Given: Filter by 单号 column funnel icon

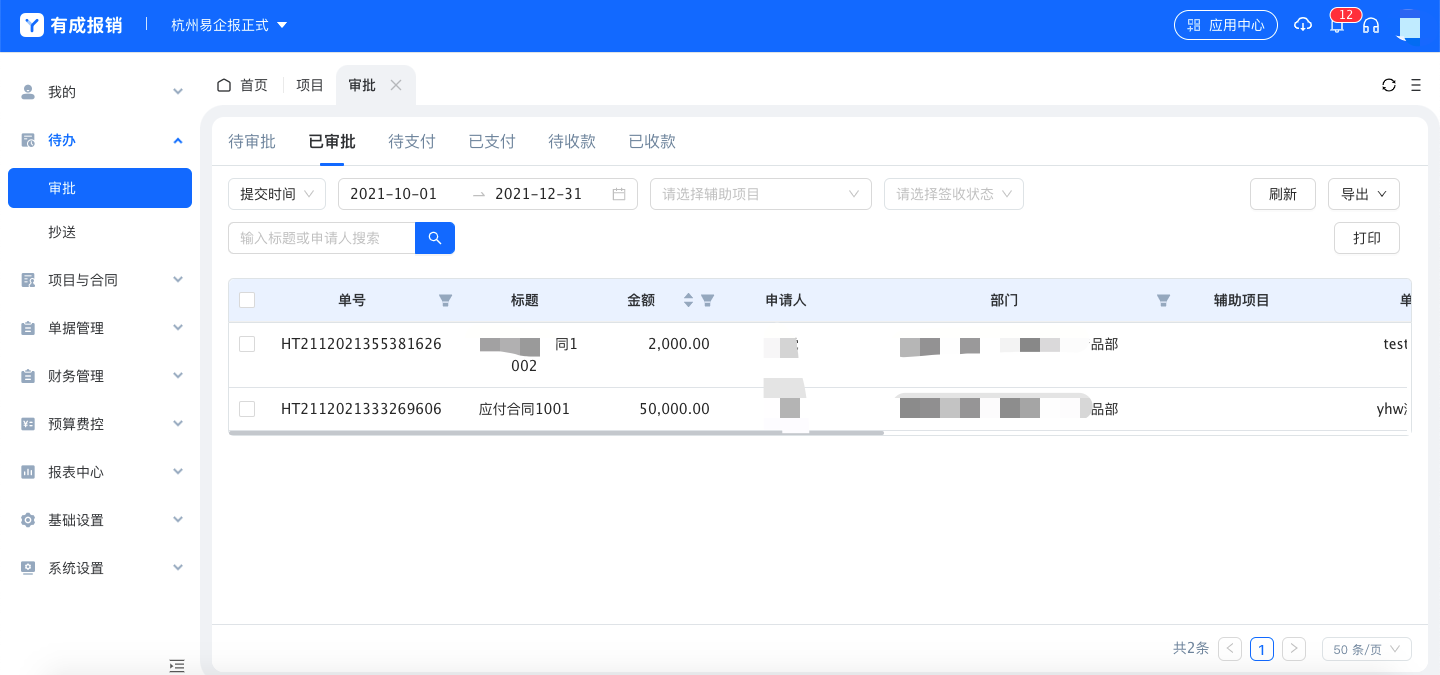Looking at the screenshot, I should pos(446,300).
